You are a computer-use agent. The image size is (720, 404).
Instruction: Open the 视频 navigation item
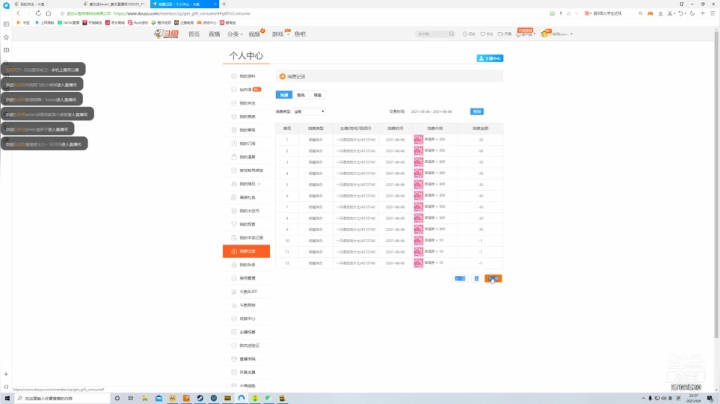coord(255,34)
